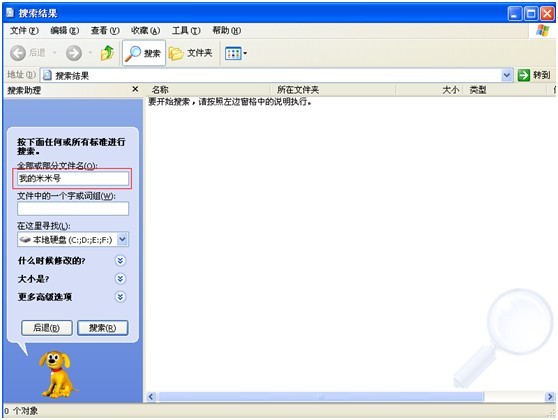The image size is (558, 420).
Task: Expand the 更多高级选项 section
Action: coord(120,296)
